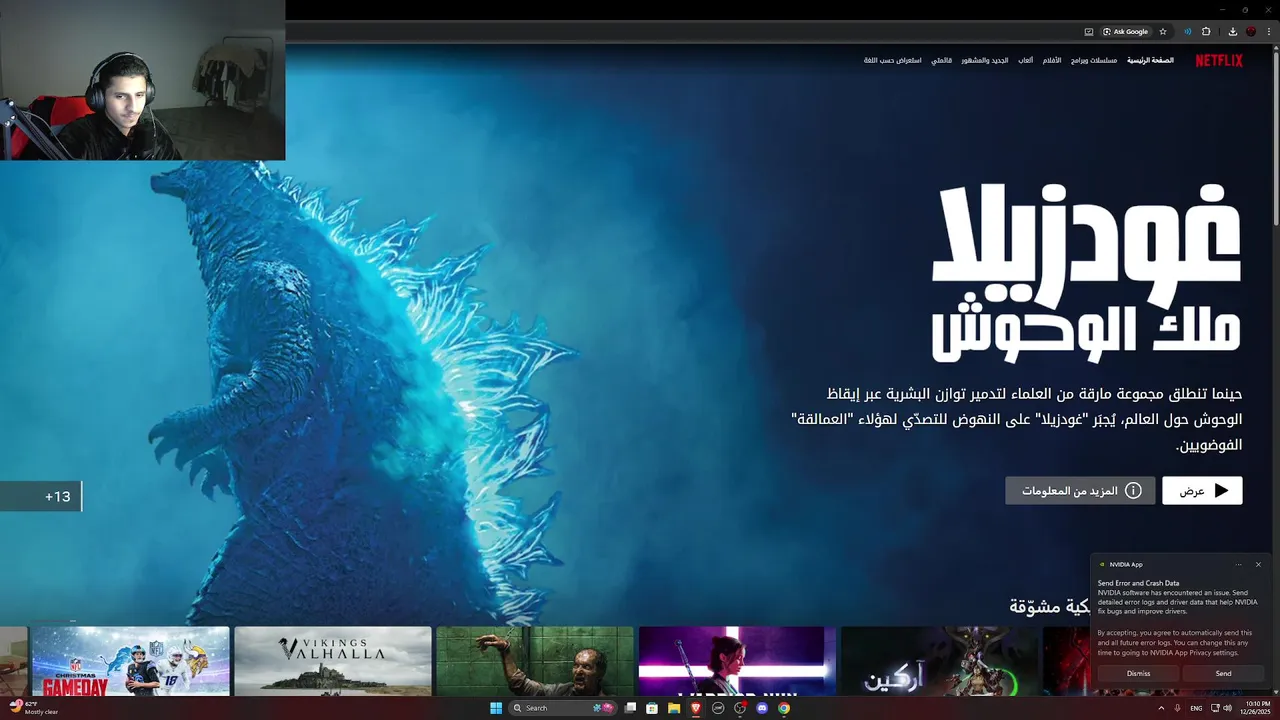
Task: Click the ENG language indicator
Action: 1196,708
